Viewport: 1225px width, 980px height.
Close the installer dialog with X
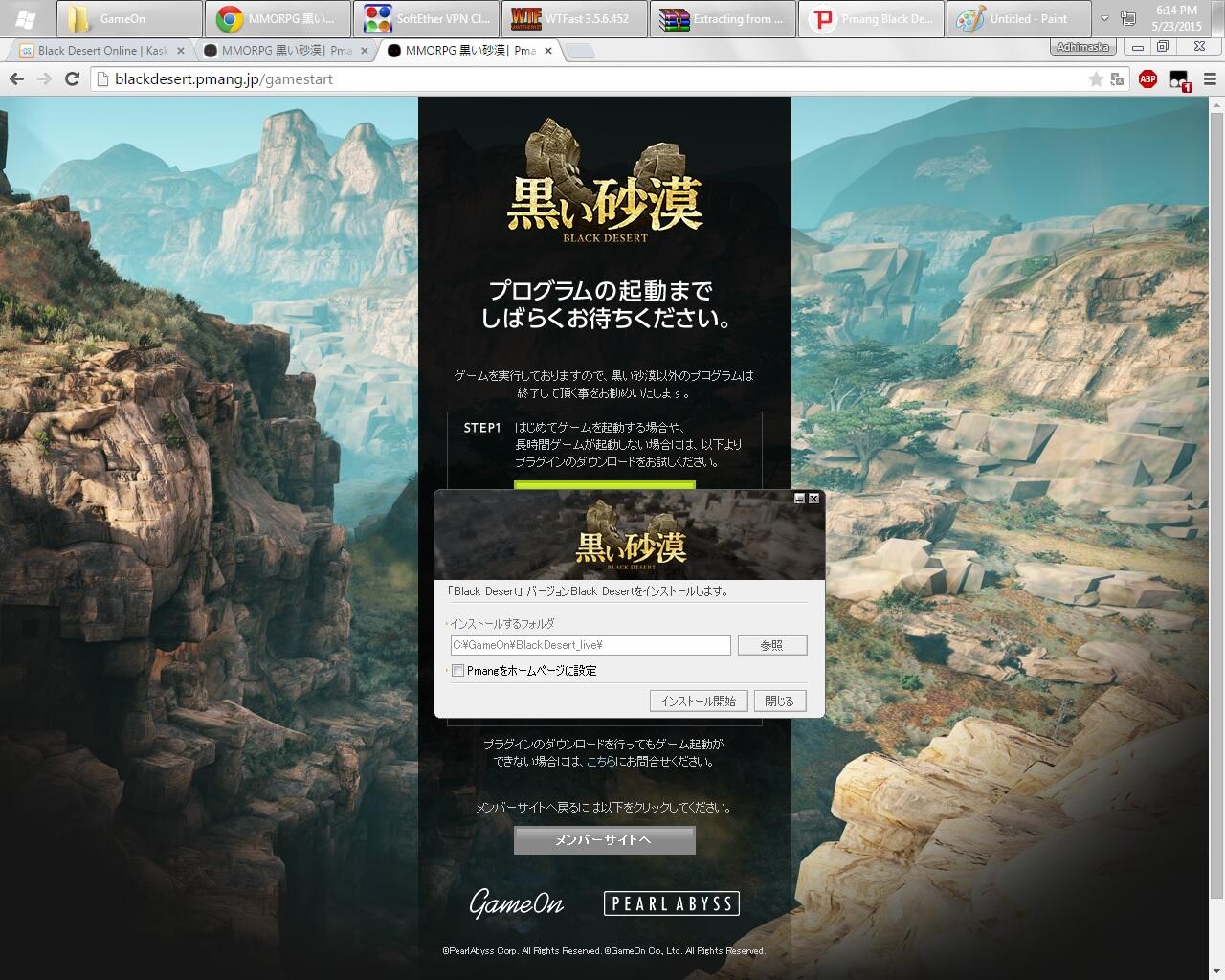coord(813,499)
